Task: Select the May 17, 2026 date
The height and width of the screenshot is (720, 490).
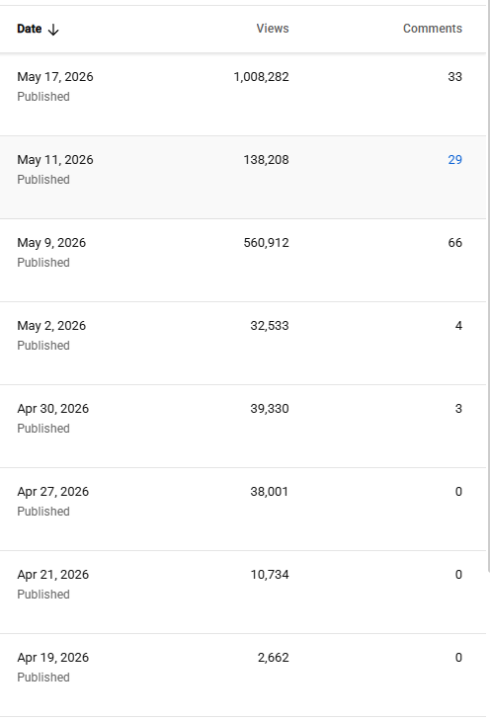Action: [x=55, y=77]
